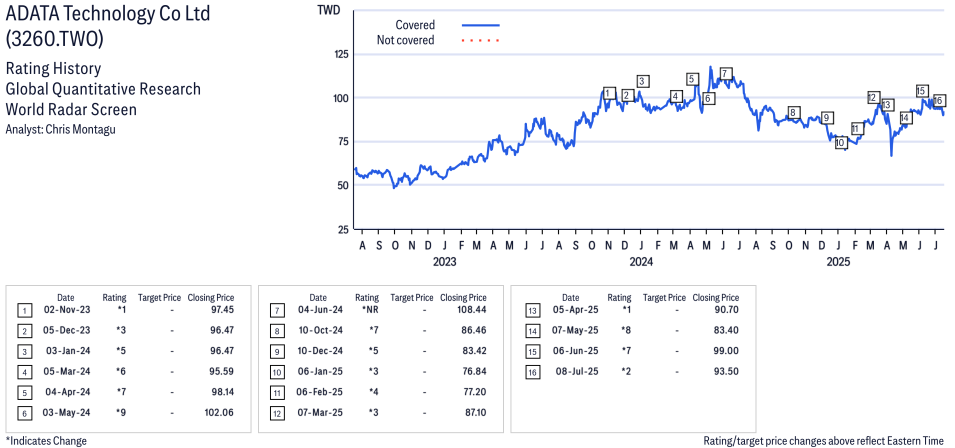
Task: Click World Radar Screen text
Action: click(x=71, y=110)
